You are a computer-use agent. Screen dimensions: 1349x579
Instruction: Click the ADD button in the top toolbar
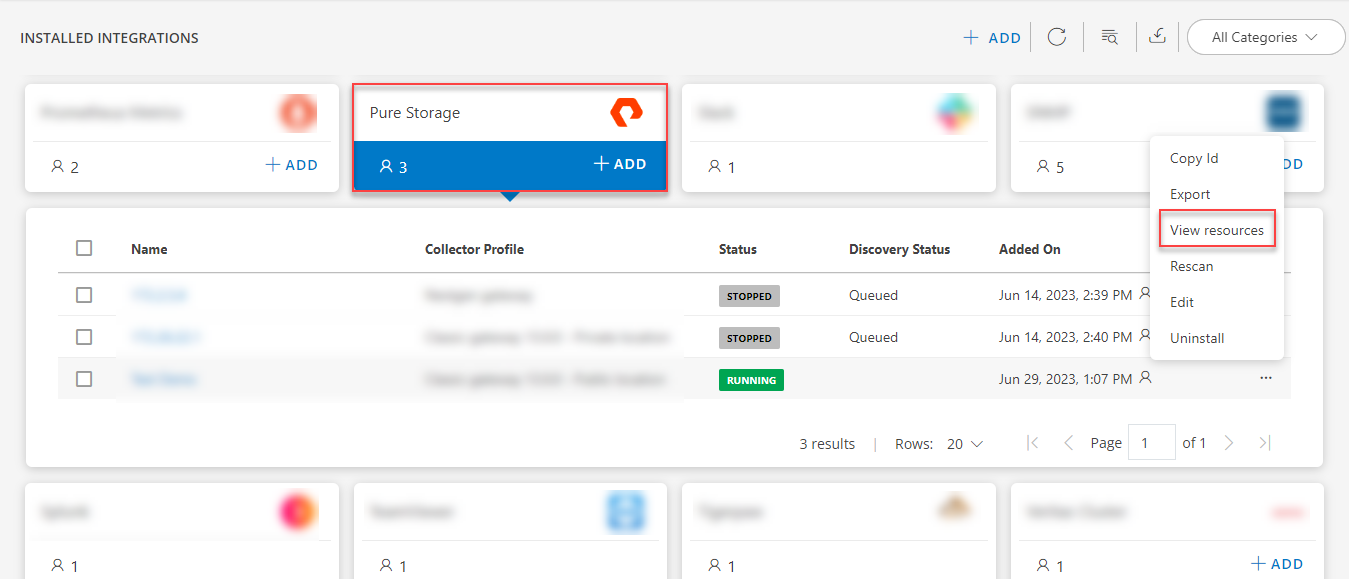991,36
